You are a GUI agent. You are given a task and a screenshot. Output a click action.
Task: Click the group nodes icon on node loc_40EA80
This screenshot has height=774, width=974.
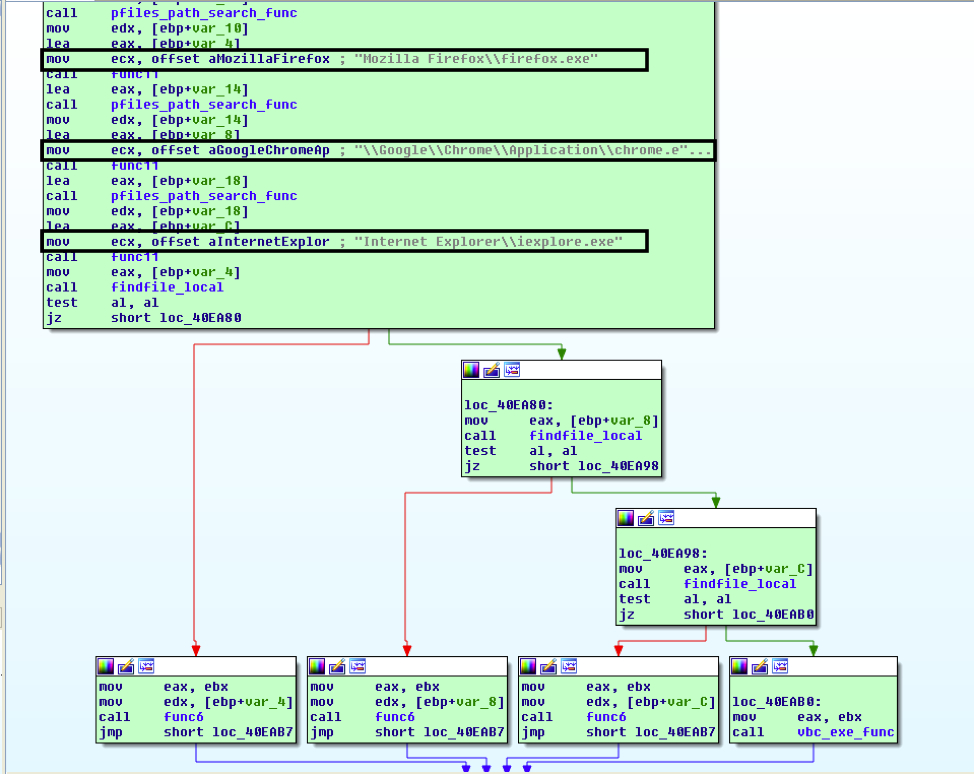512,370
